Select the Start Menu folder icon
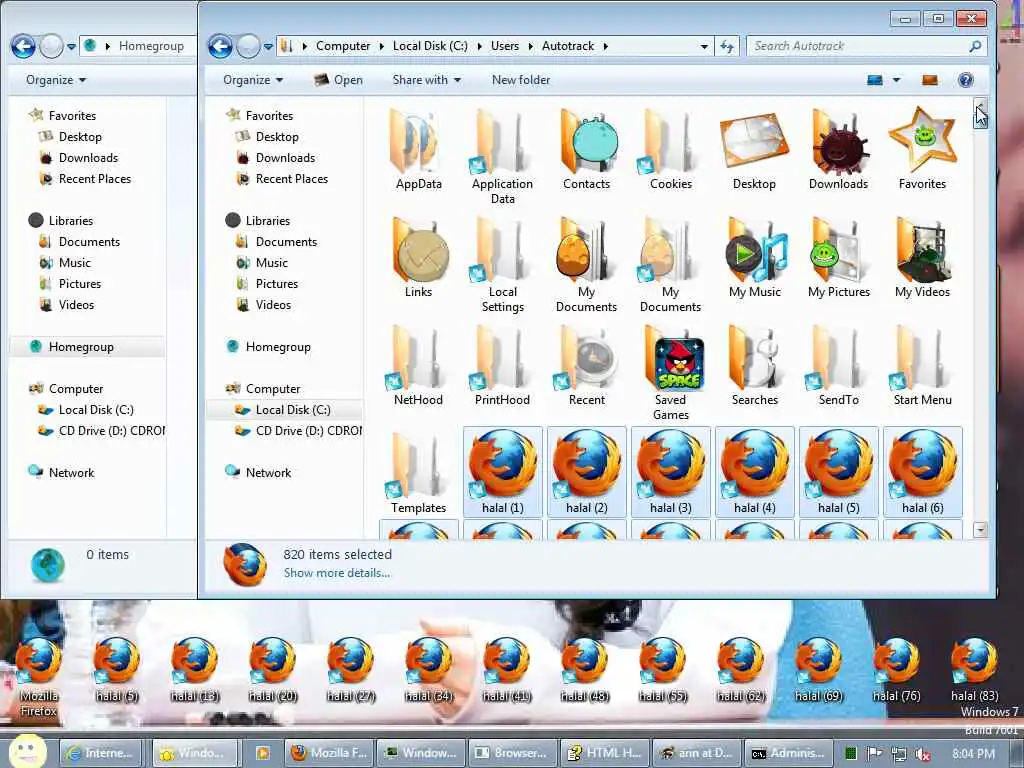This screenshot has width=1024, height=768. 922,365
